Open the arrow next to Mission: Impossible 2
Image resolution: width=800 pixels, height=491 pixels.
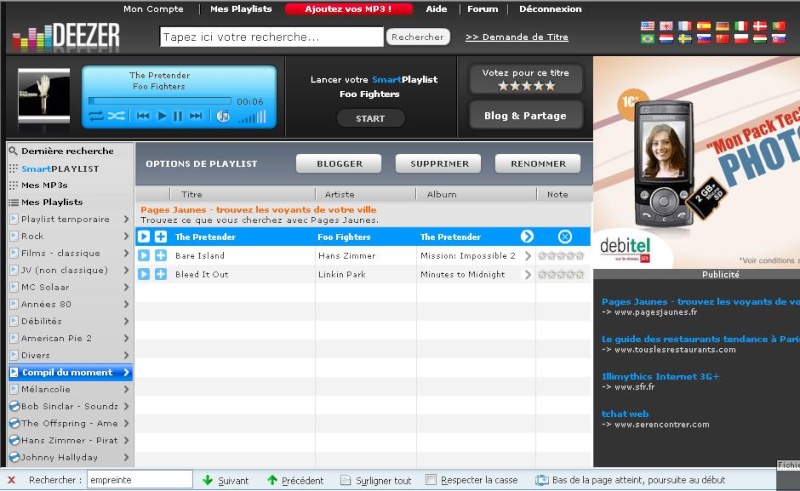point(528,255)
